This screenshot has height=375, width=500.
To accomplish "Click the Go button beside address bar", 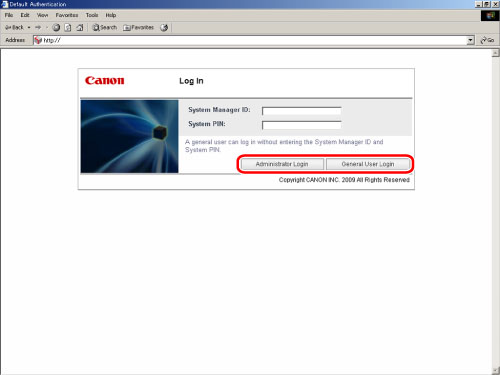I will point(487,40).
